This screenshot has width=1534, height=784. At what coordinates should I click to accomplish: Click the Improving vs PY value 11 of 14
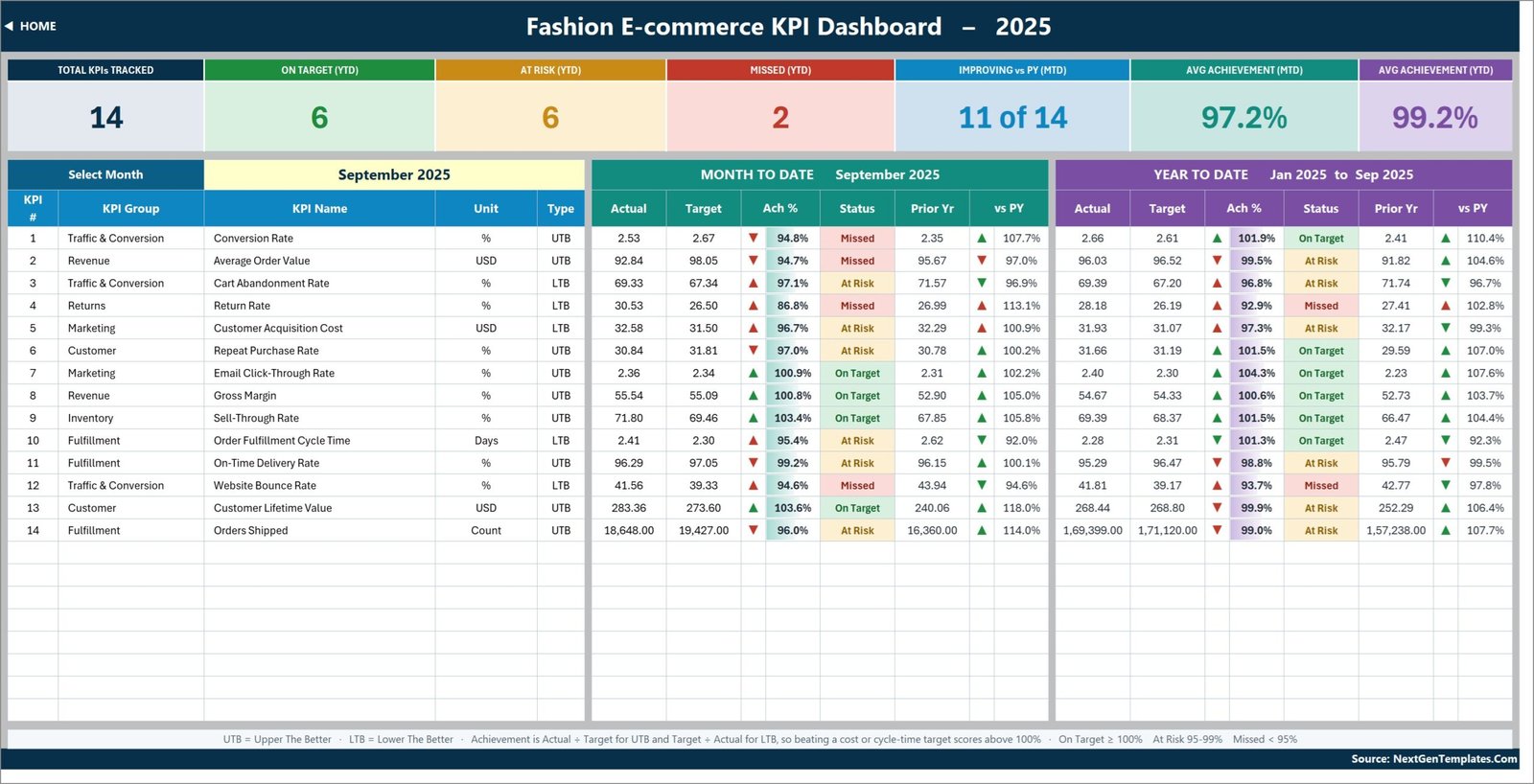(1012, 118)
